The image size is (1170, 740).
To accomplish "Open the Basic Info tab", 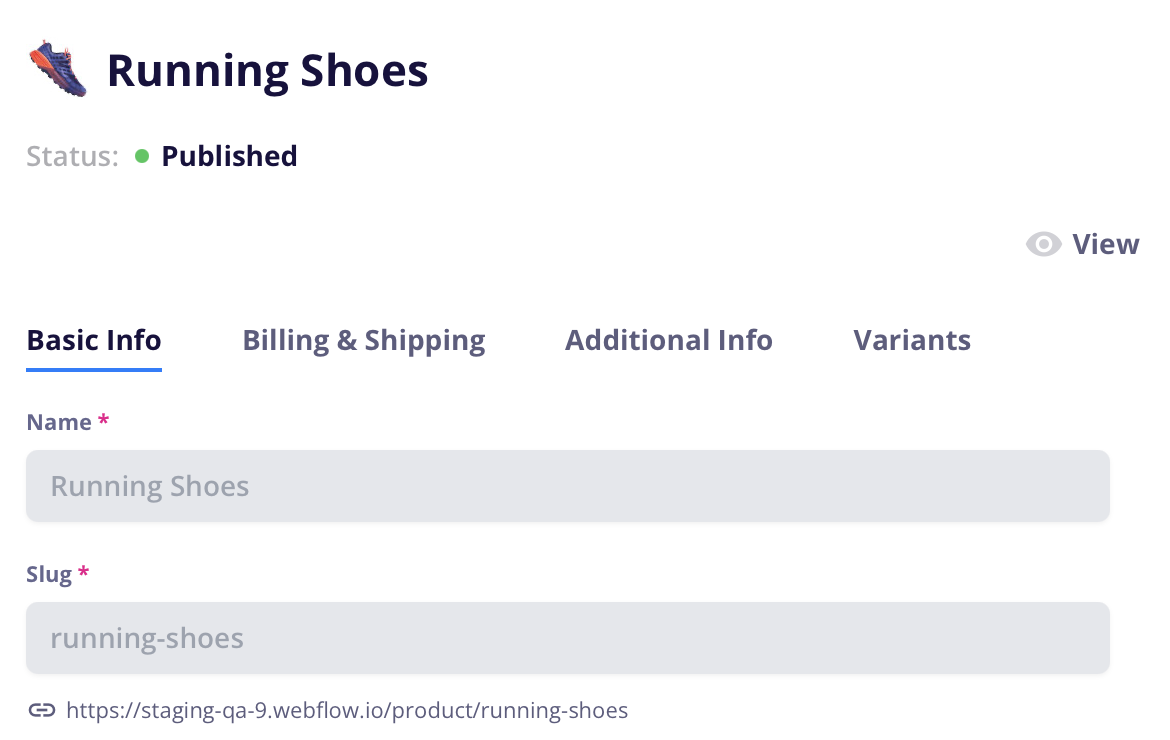I will tap(94, 340).
